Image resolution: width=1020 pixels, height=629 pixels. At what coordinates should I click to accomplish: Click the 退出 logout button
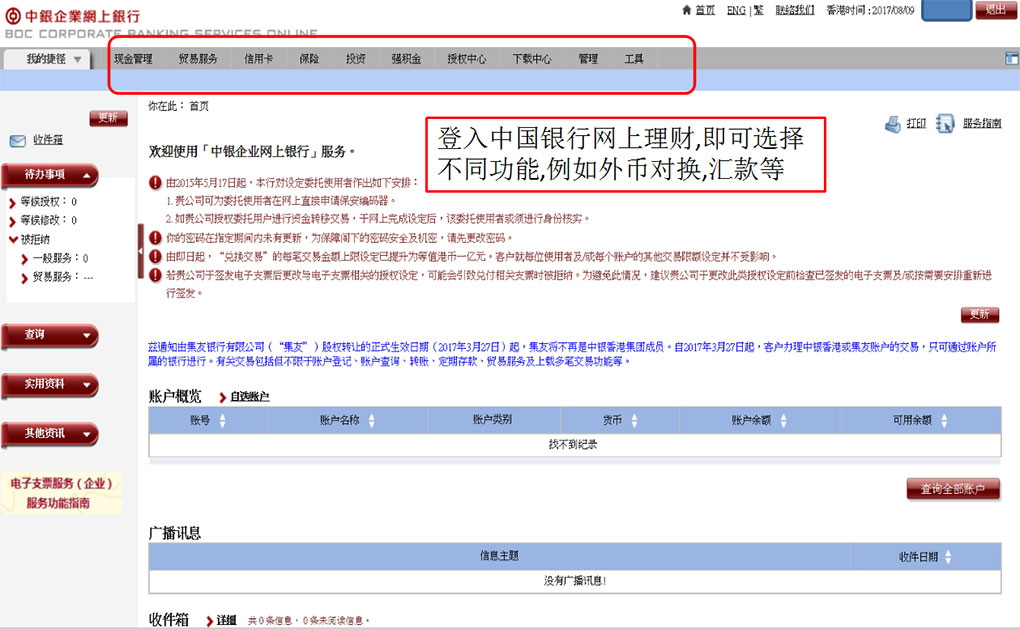tap(994, 10)
